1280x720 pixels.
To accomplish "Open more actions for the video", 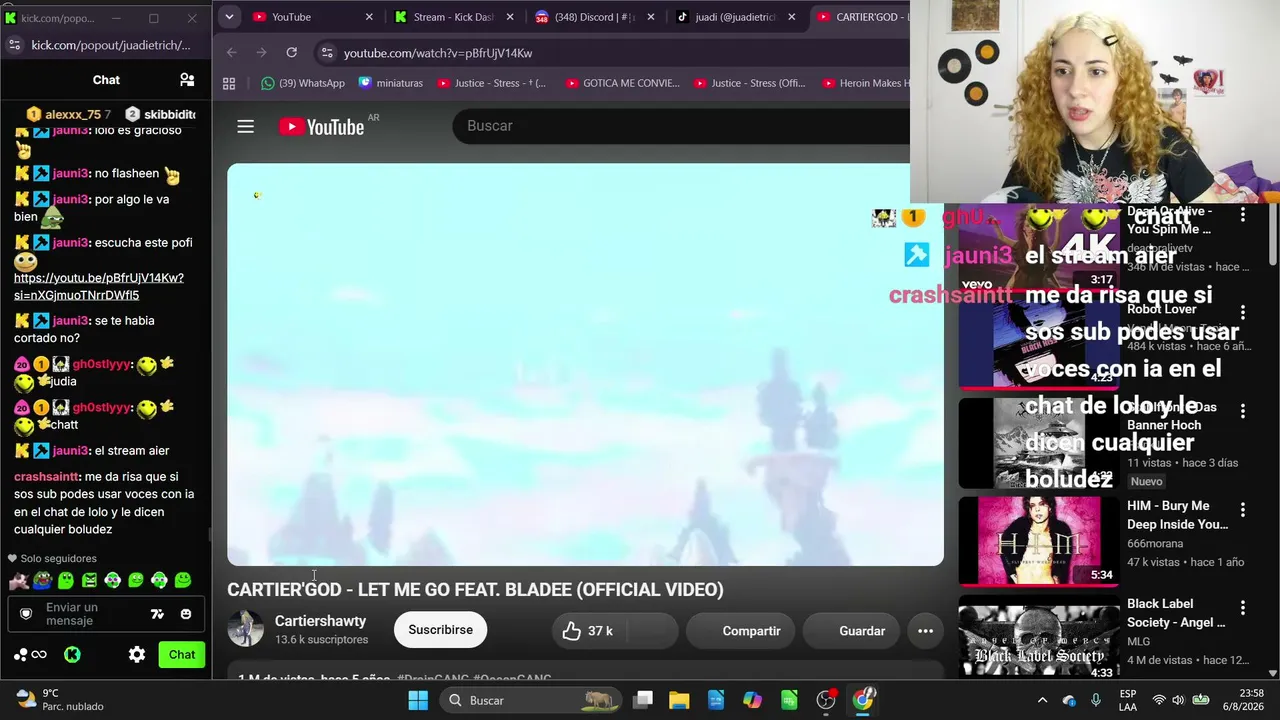I will click(925, 631).
